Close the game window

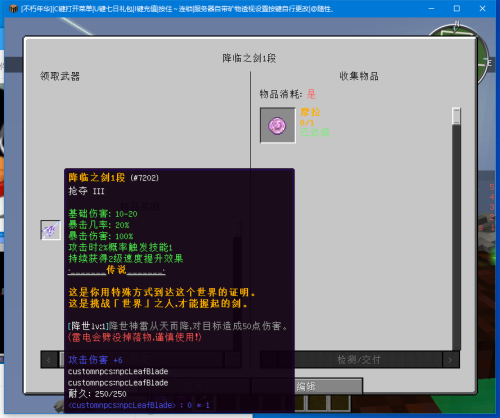[482, 9]
